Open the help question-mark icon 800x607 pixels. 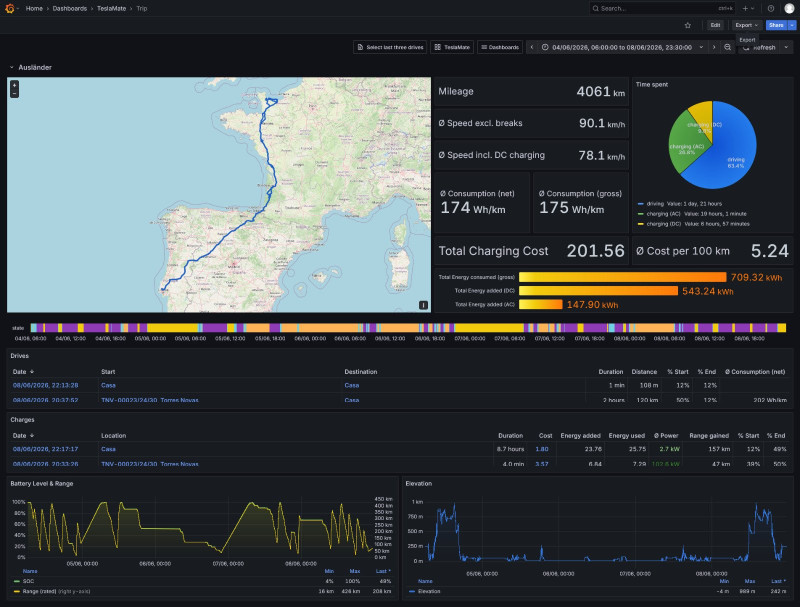pos(771,8)
